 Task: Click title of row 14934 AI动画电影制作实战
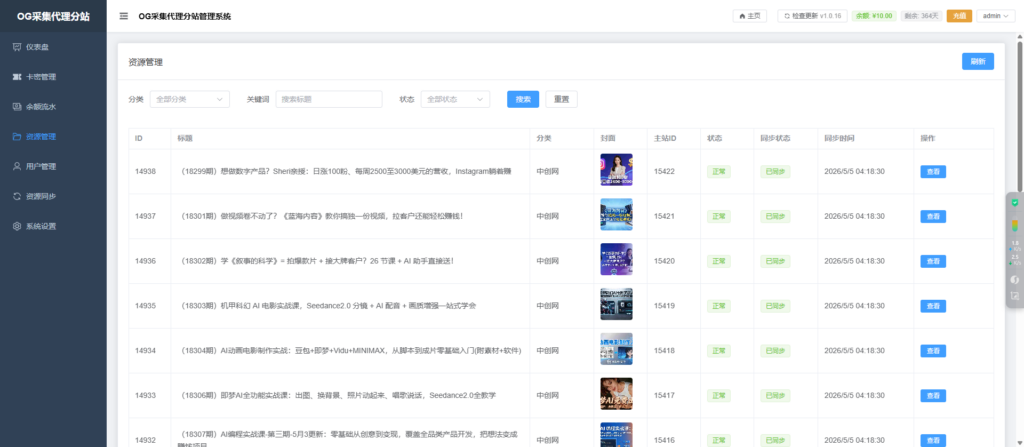[x=349, y=351]
